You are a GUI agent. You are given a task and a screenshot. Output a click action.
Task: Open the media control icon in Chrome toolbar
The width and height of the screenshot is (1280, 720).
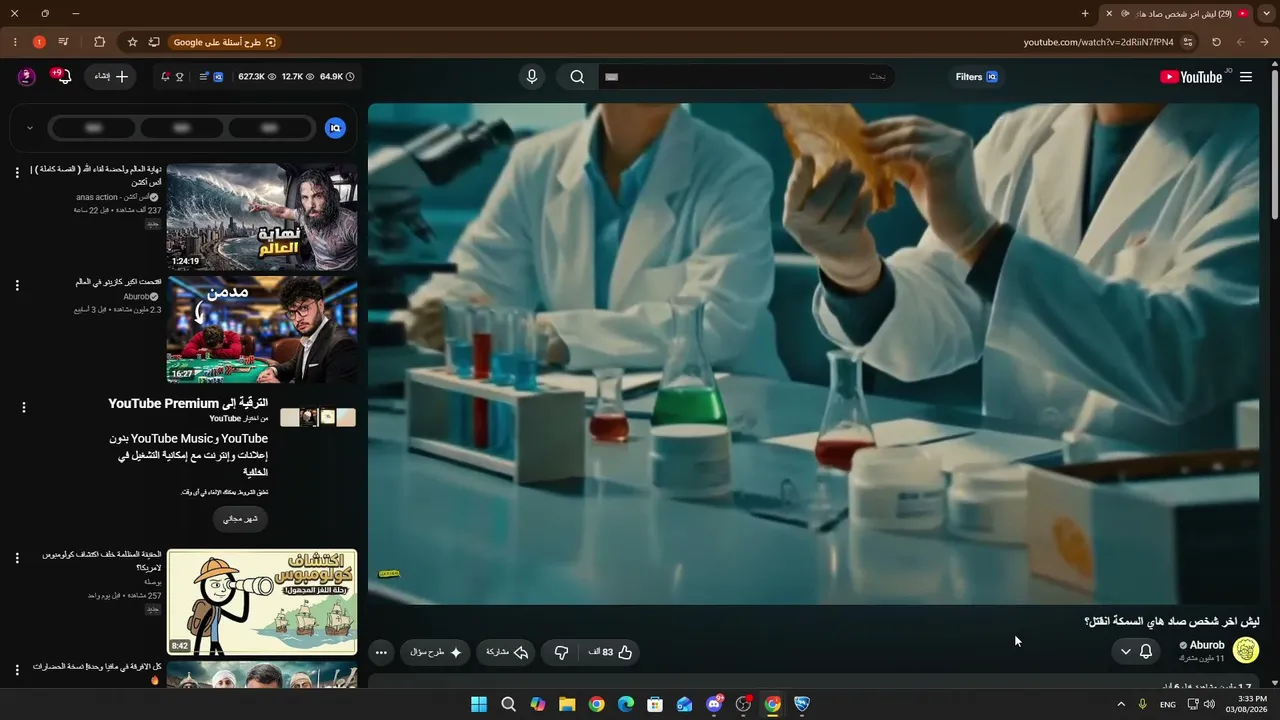63,42
